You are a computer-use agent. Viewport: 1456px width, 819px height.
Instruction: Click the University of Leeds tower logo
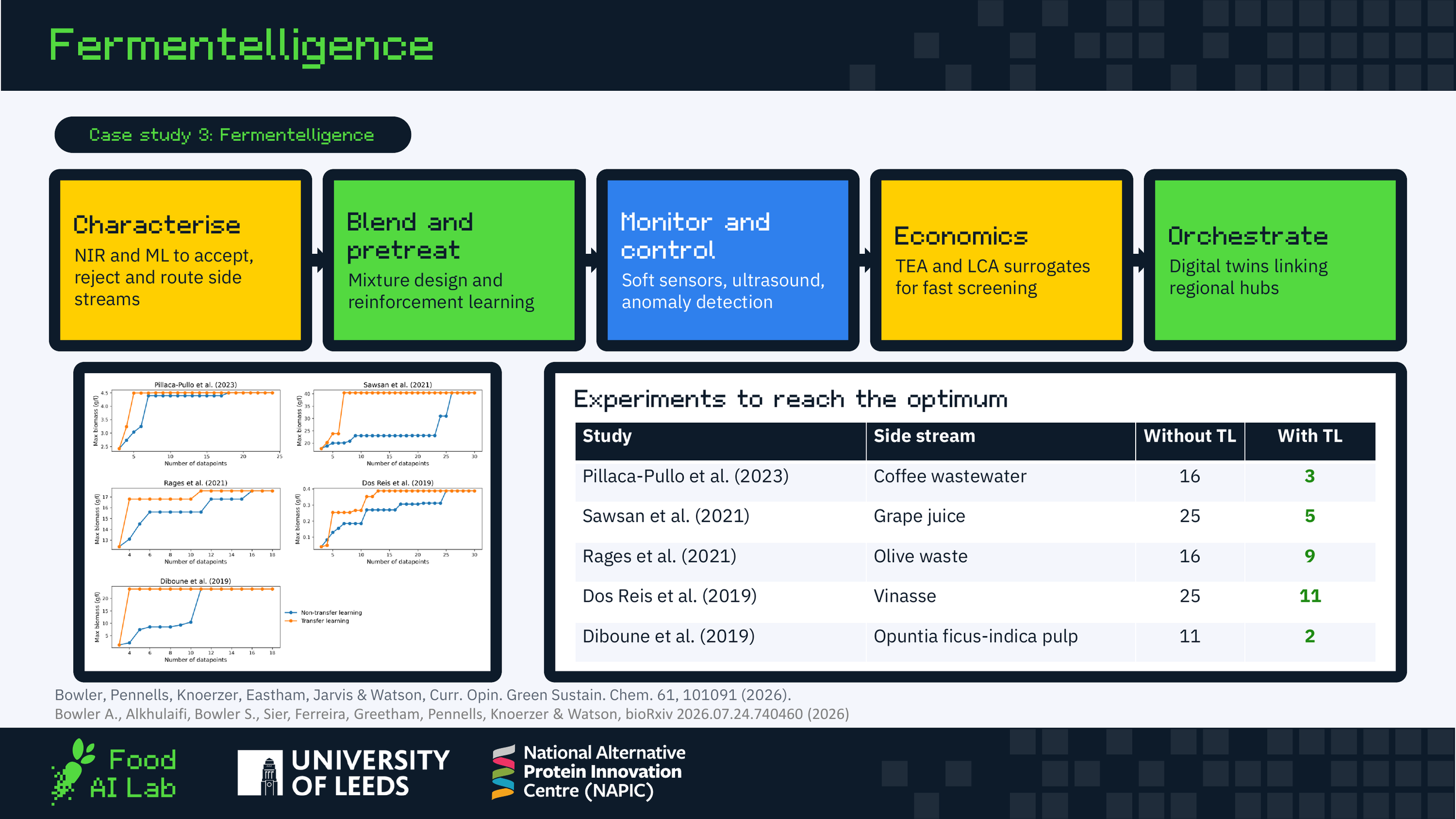(260, 772)
